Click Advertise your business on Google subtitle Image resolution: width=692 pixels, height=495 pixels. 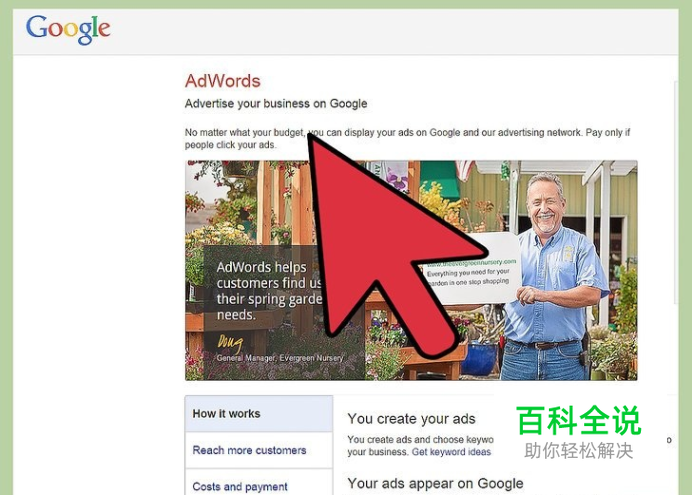click(276, 104)
